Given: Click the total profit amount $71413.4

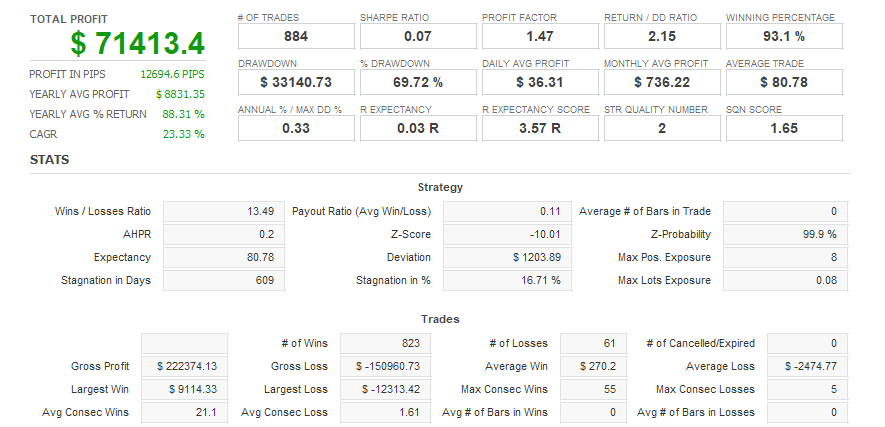Looking at the screenshot, I should pos(138,44).
